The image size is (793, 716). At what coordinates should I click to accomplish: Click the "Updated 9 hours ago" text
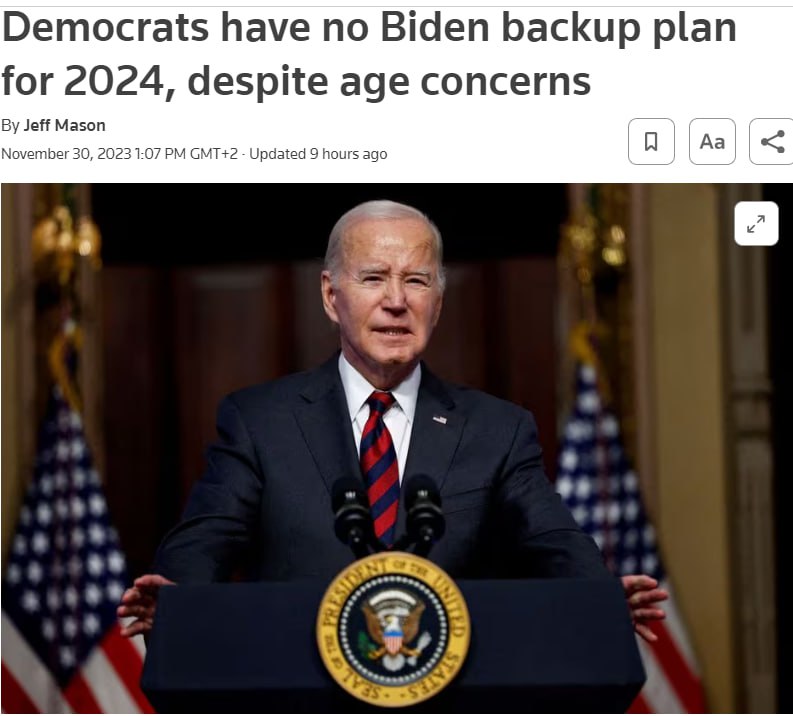coord(318,154)
